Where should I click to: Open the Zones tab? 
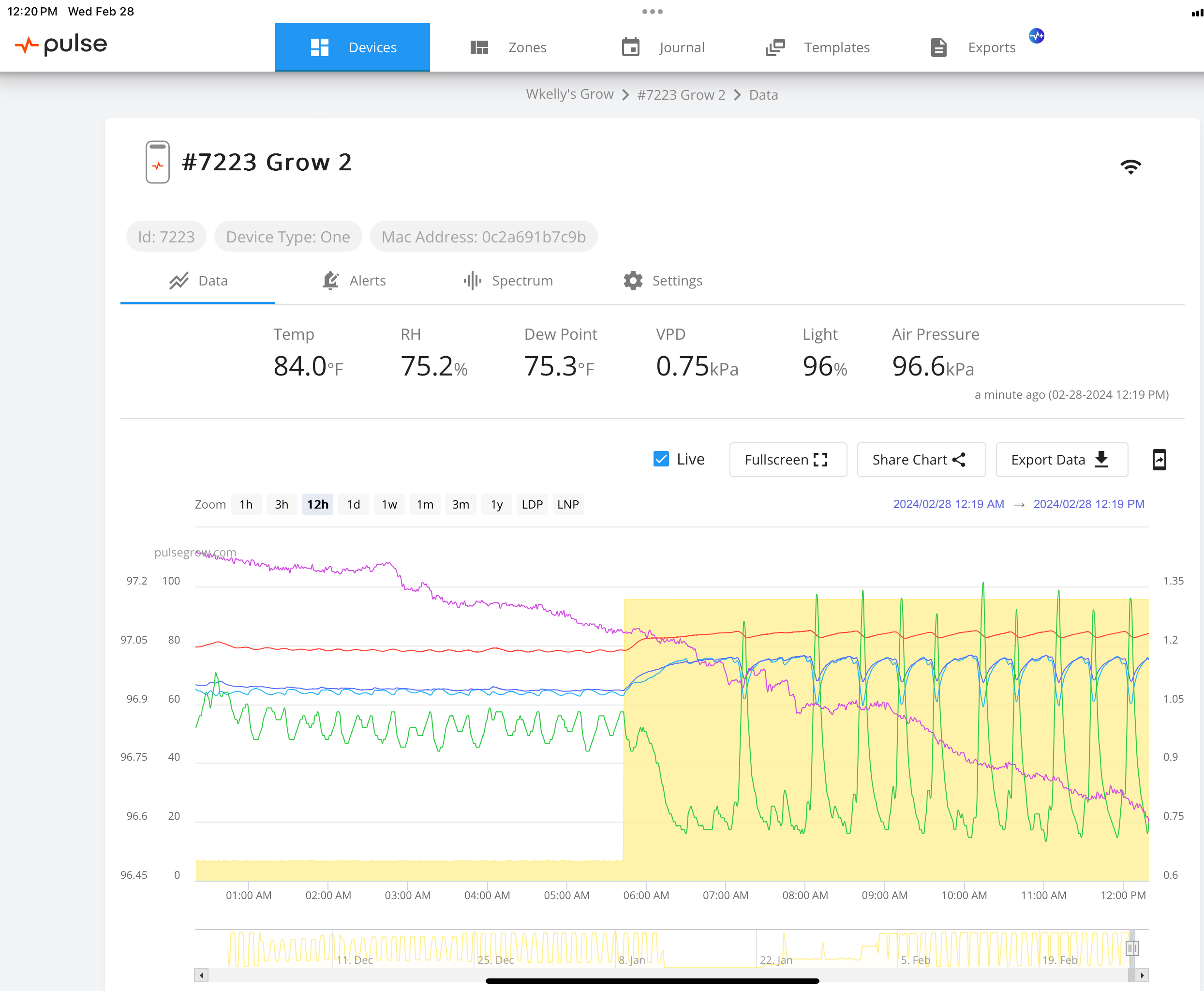(508, 47)
